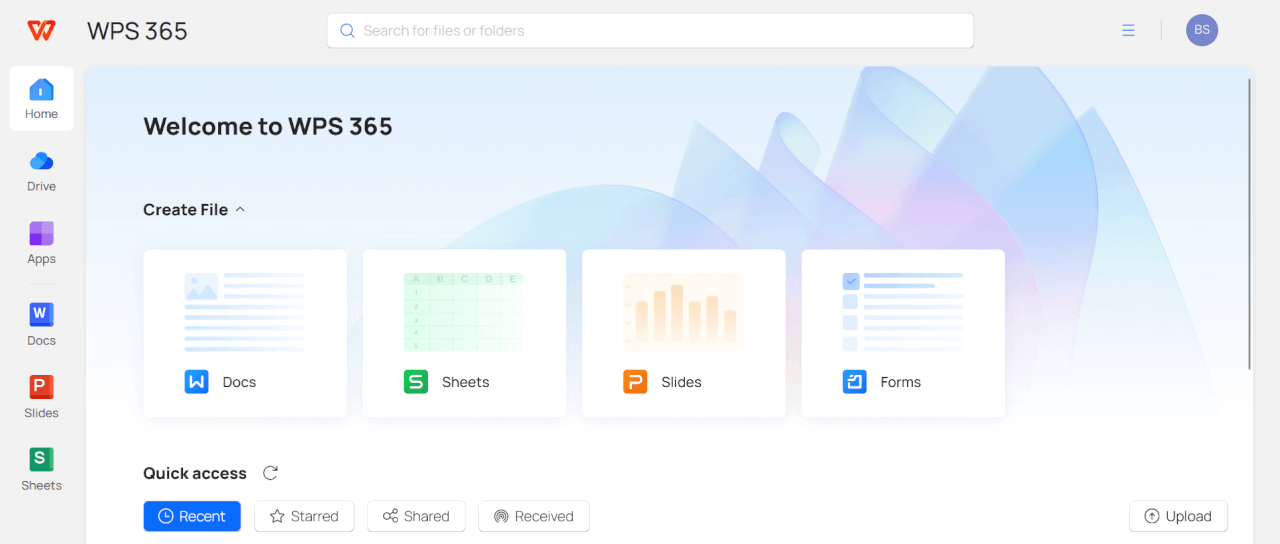Open Home in the sidebar
The width and height of the screenshot is (1280, 544).
[41, 99]
